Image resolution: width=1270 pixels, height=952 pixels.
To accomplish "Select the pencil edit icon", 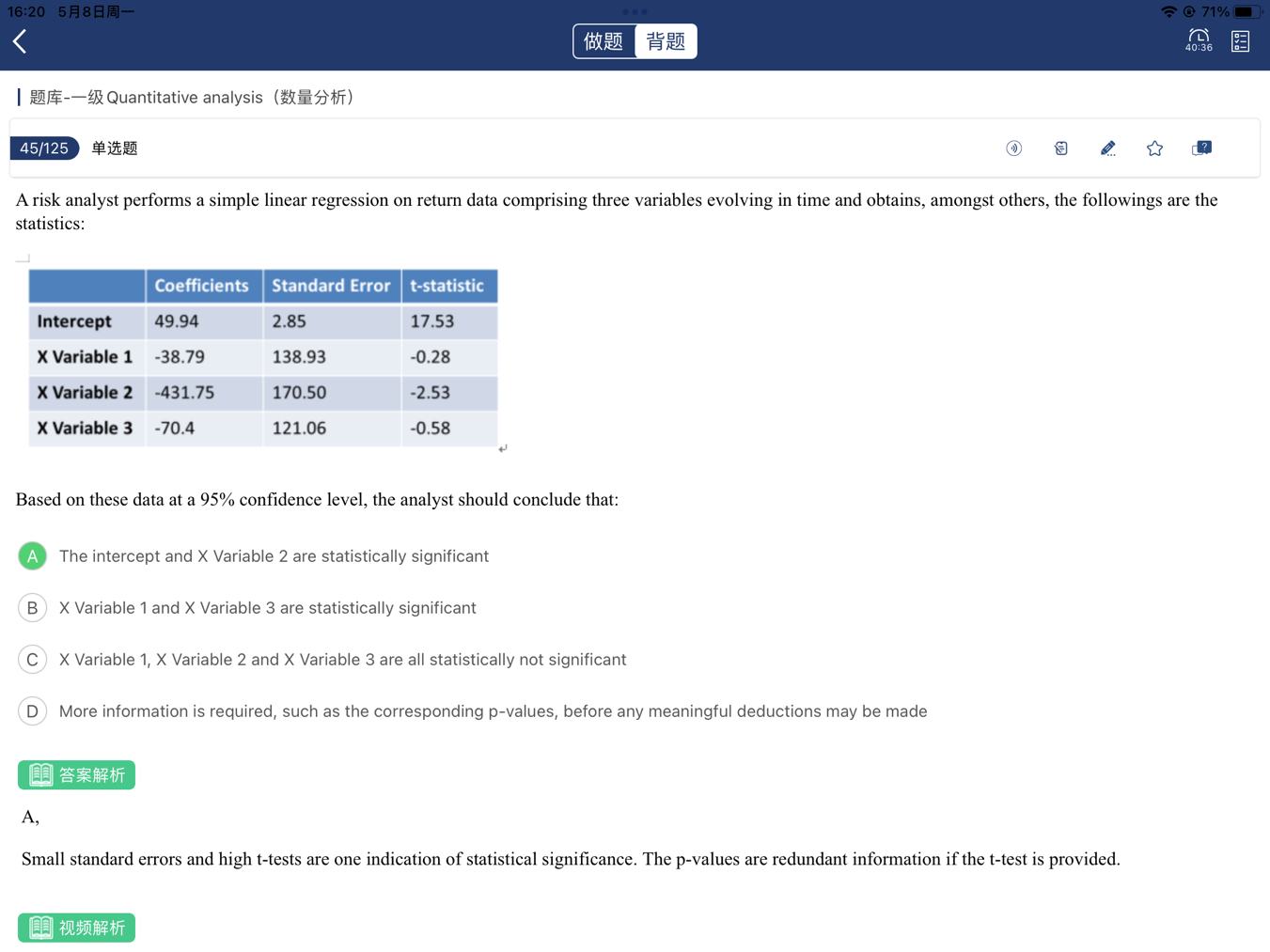I will [1107, 148].
